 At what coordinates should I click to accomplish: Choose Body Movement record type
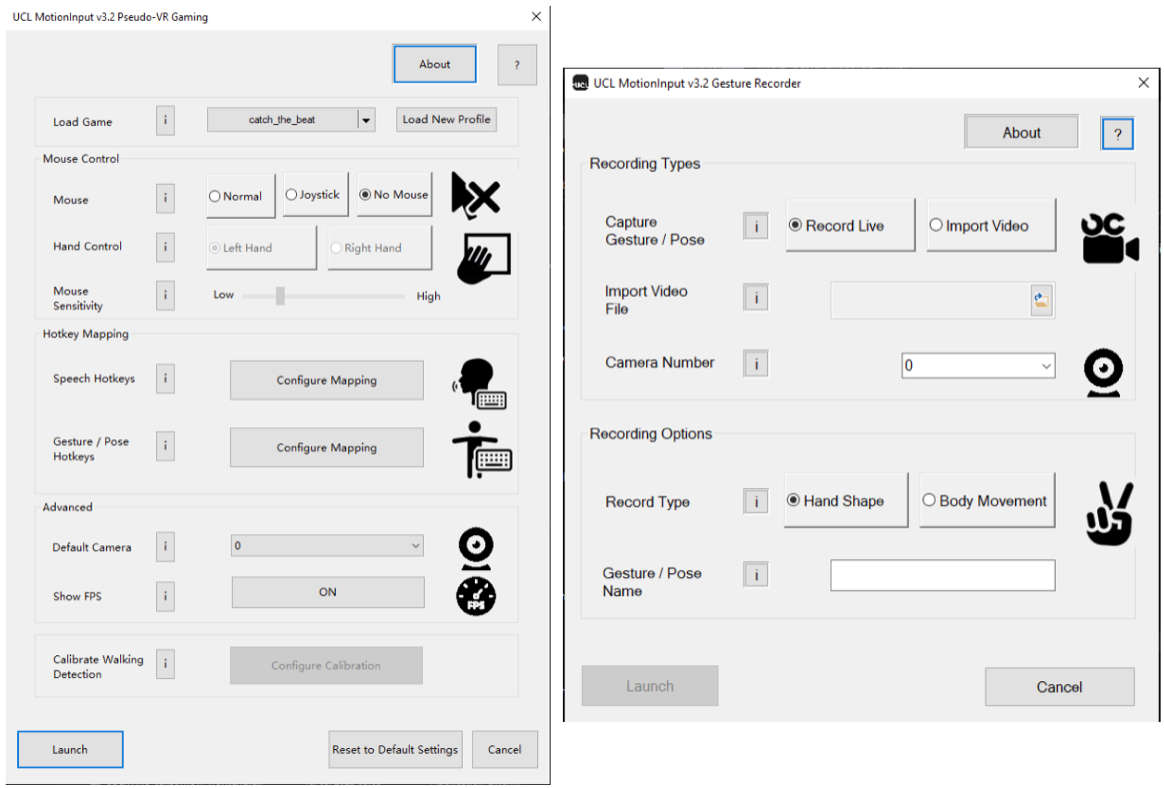coord(985,501)
